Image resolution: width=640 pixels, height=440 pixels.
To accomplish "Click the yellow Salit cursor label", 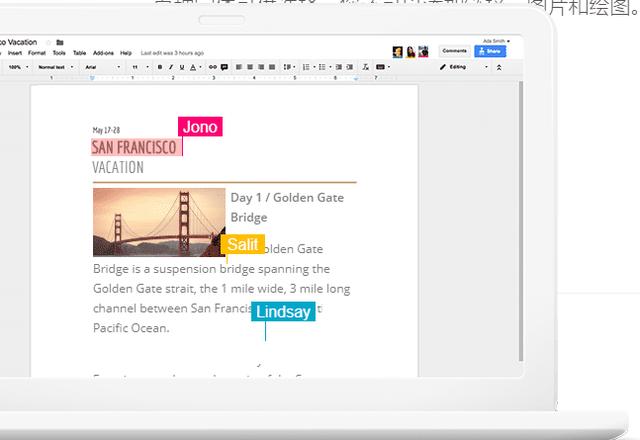I will pos(243,244).
